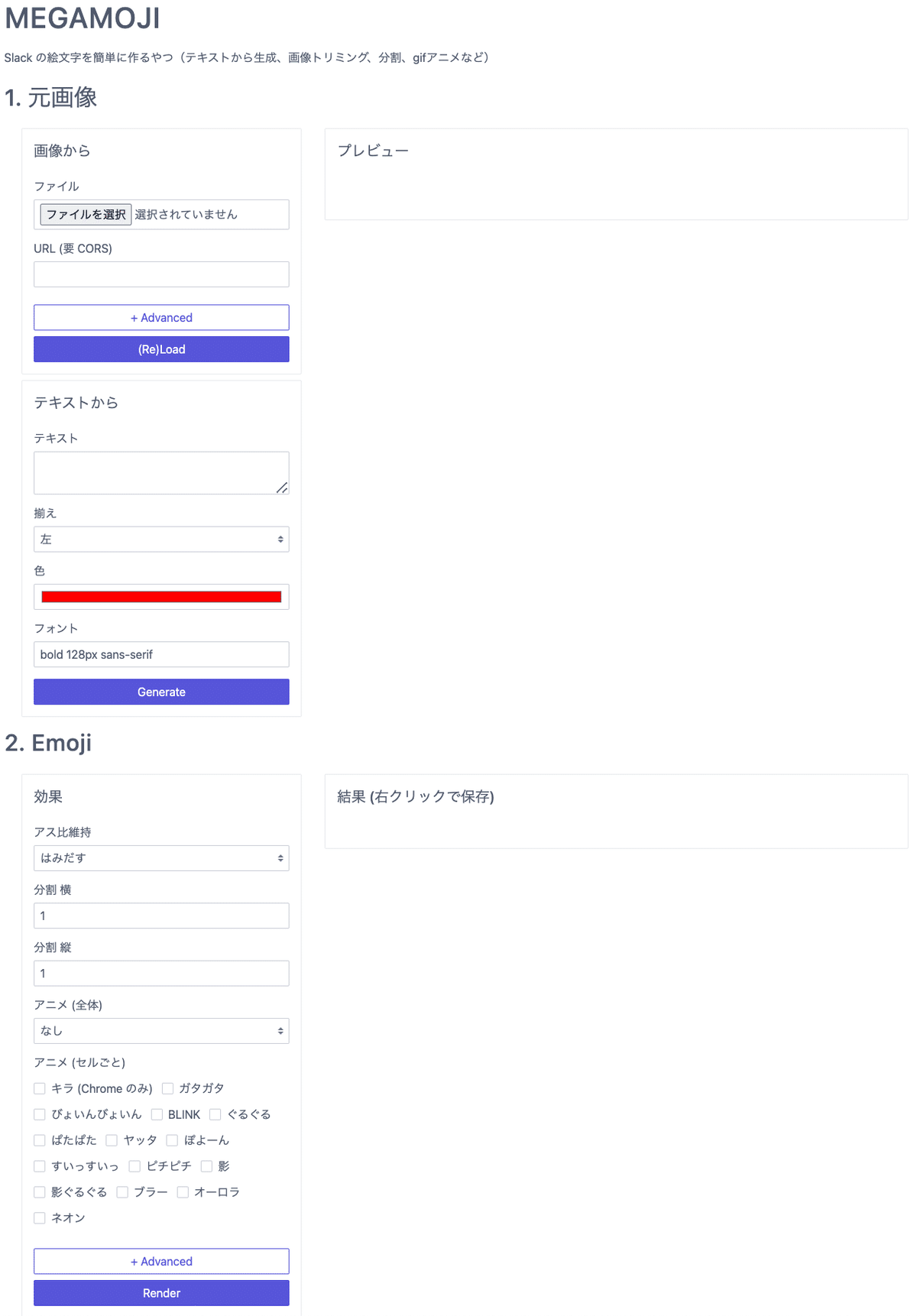Tick the びょいんびょいん checkbox

pyautogui.click(x=40, y=1114)
